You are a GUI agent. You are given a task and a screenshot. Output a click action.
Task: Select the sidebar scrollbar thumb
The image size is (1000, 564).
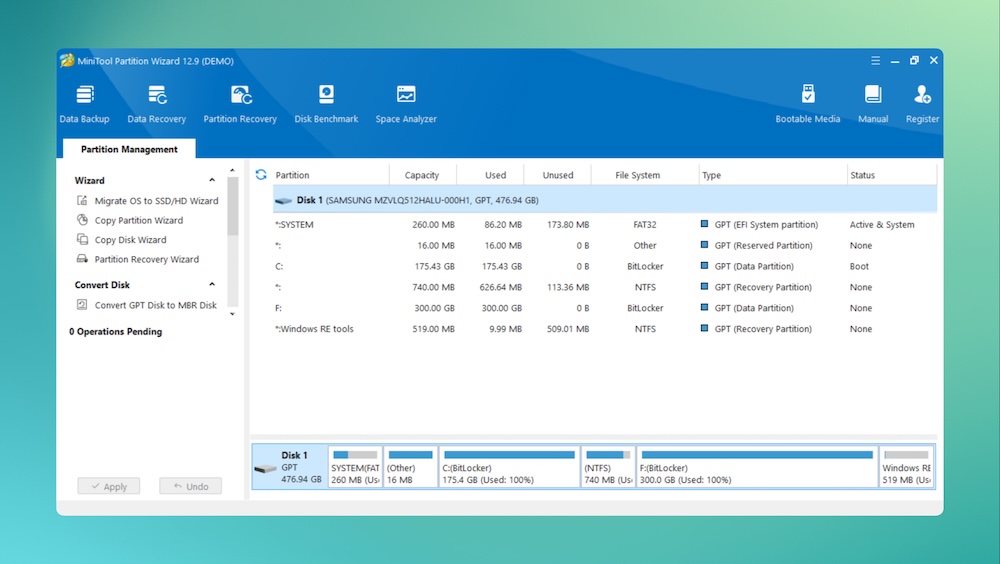click(232, 206)
